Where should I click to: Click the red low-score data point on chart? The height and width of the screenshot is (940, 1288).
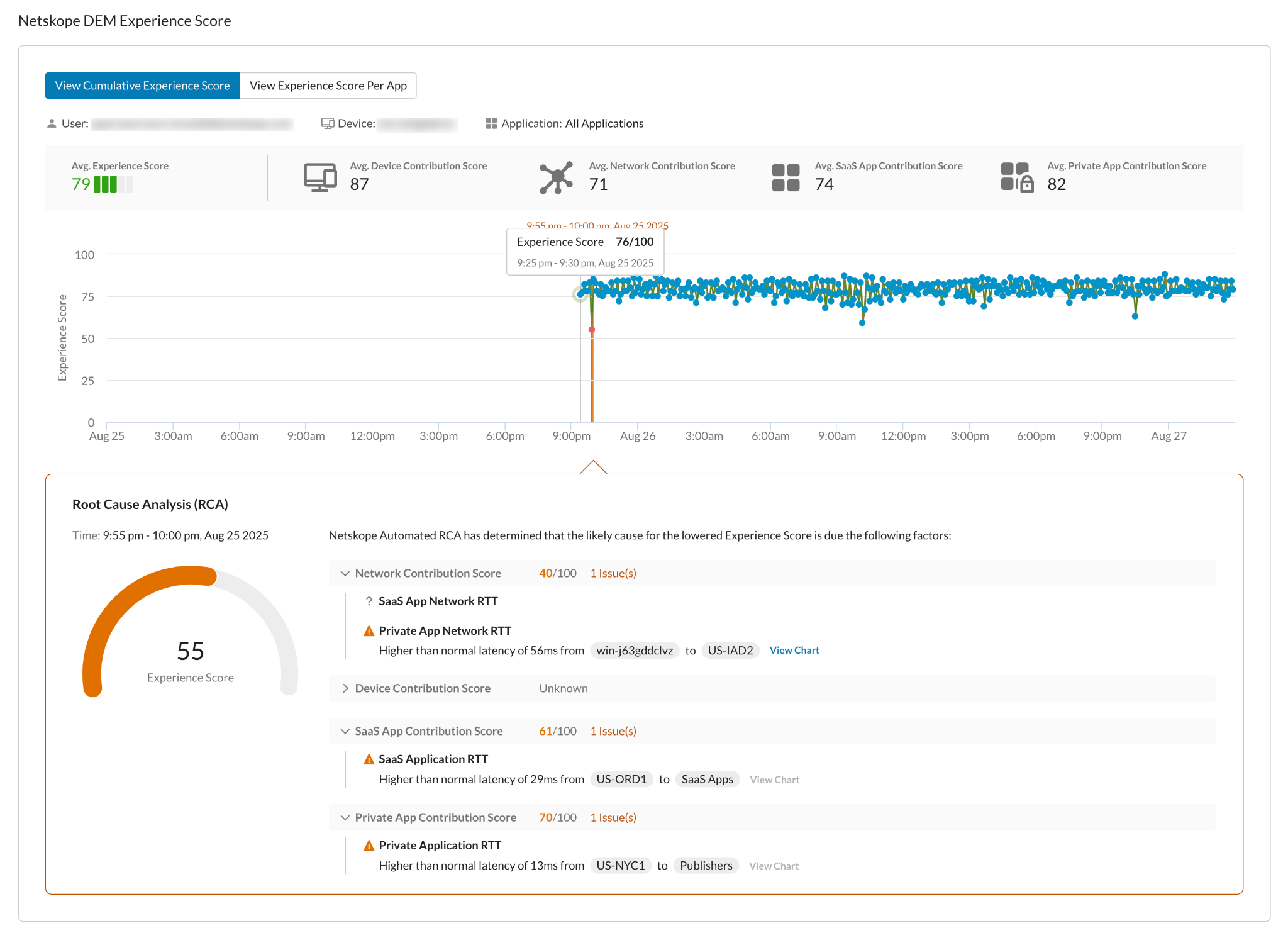[x=592, y=330]
